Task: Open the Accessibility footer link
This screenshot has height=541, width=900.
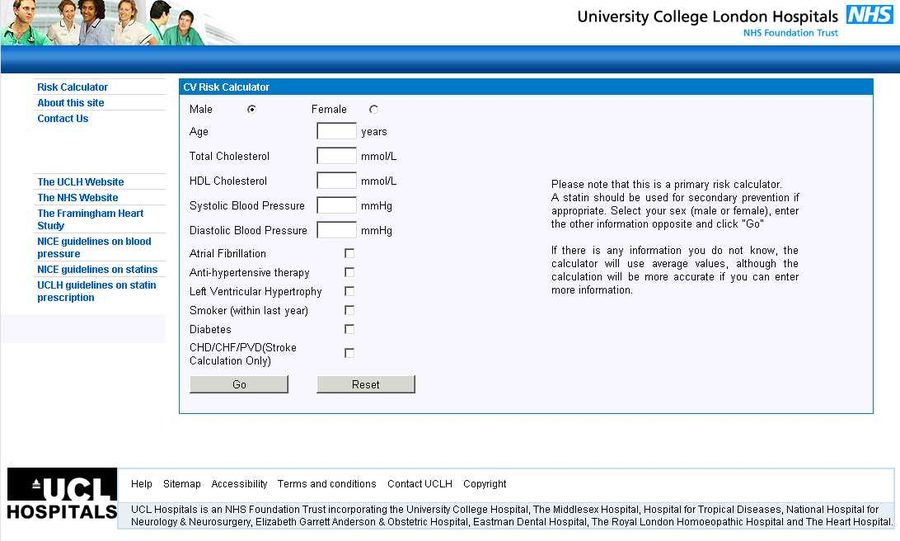Action: 239,484
